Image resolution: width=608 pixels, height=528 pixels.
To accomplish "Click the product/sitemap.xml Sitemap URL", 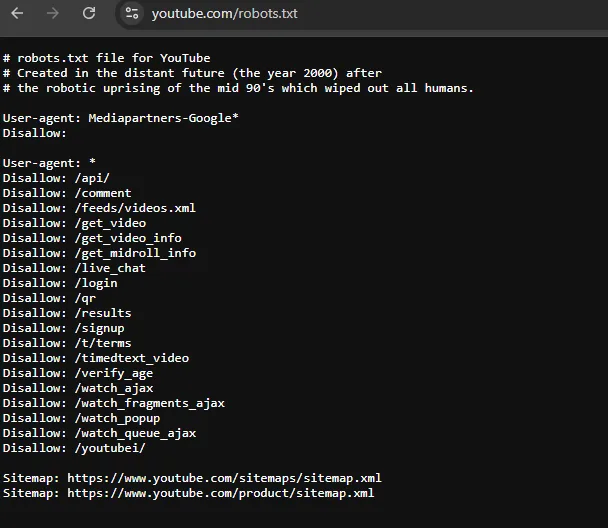I will [220, 493].
